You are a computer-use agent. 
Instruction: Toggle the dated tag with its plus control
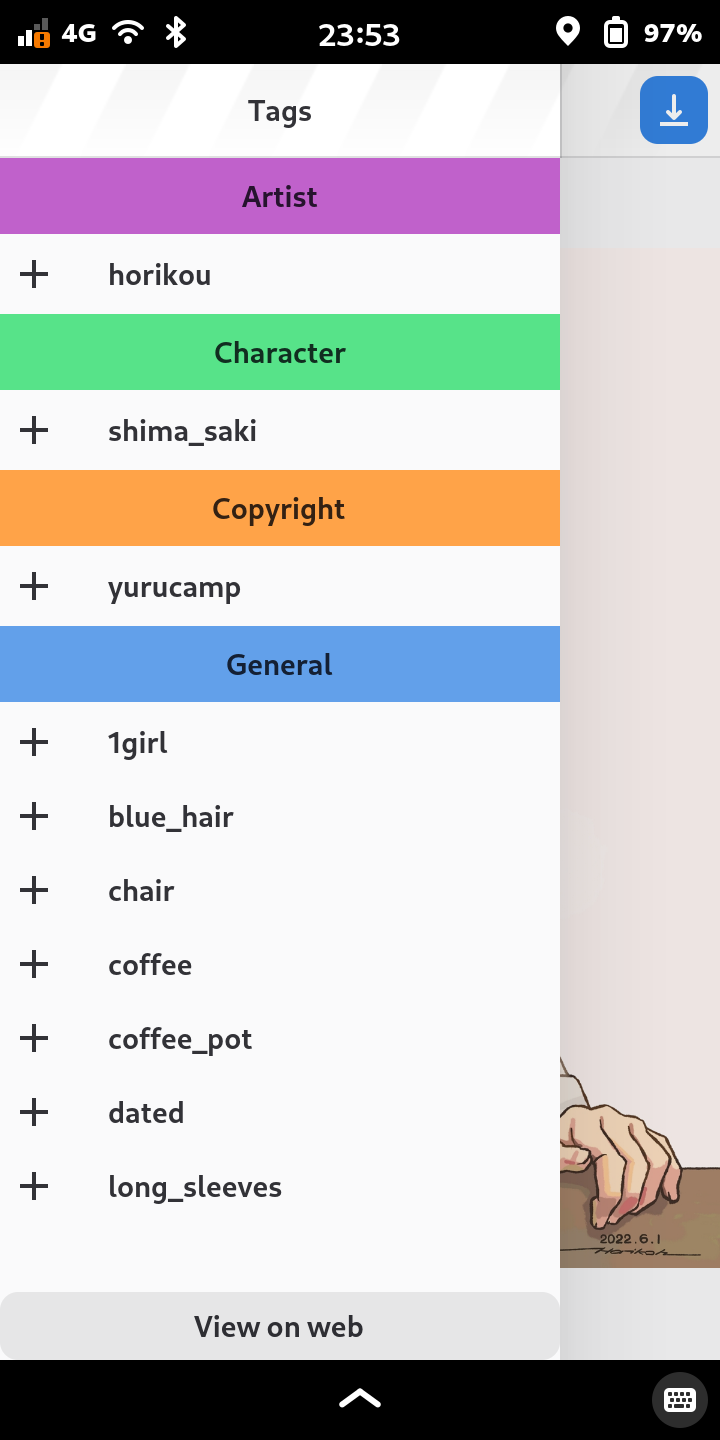pyautogui.click(x=34, y=1112)
